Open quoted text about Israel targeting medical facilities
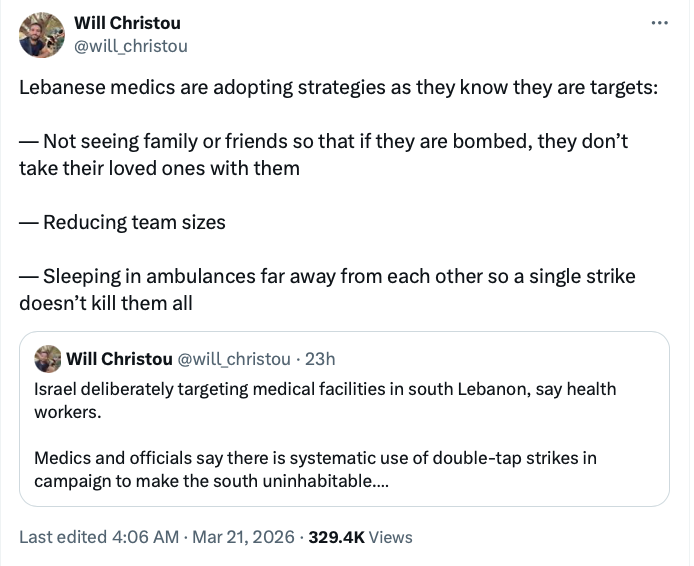 [x=325, y=388]
